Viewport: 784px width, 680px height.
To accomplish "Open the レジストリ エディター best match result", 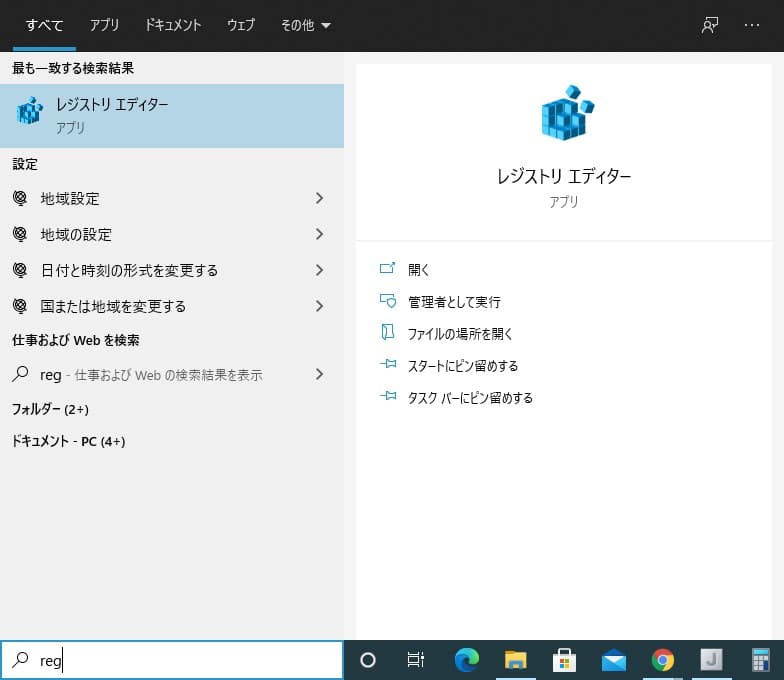I will point(172,116).
